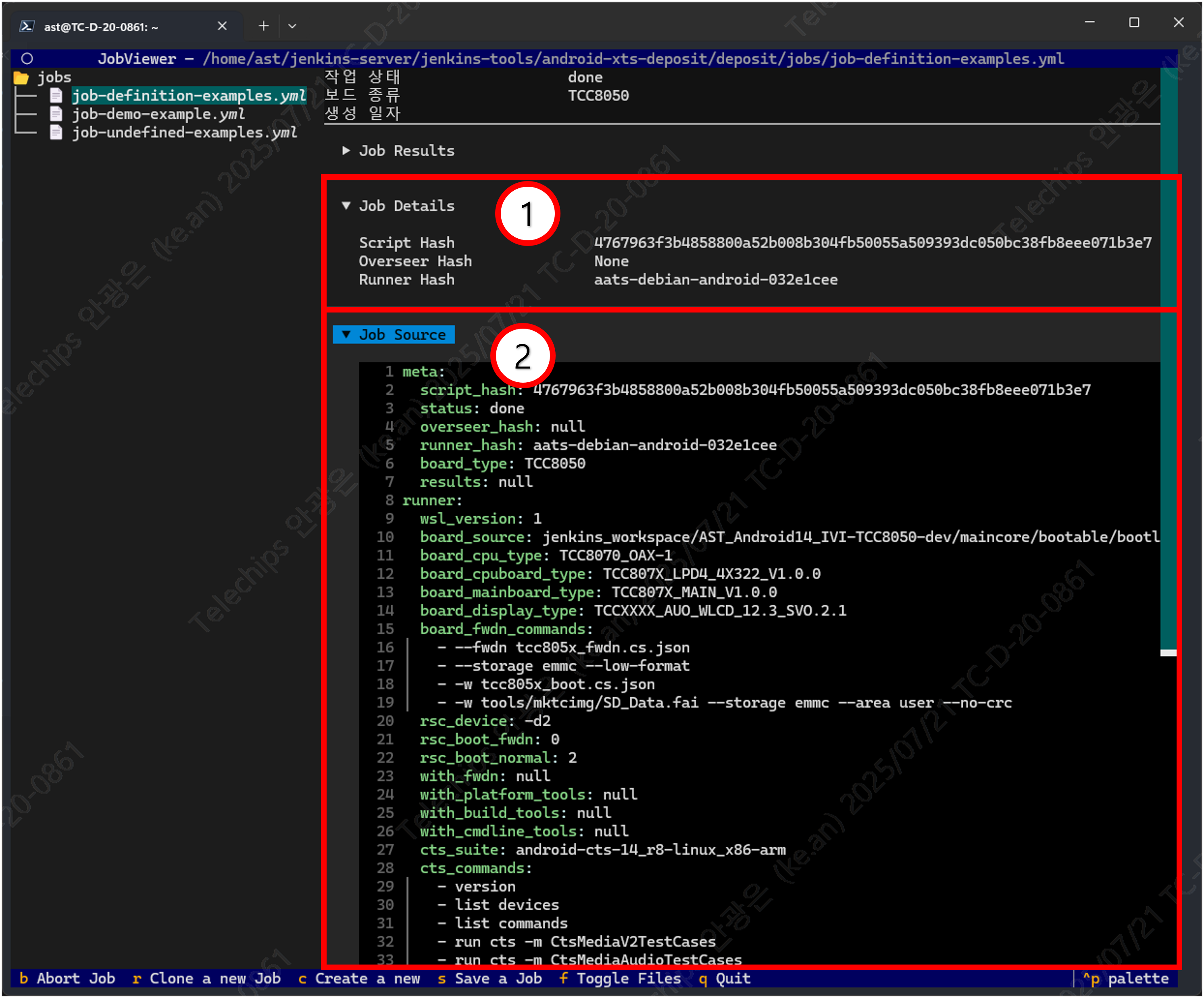The image size is (1204, 998).
Task: Toggle Files panel from the footer
Action: 620,979
